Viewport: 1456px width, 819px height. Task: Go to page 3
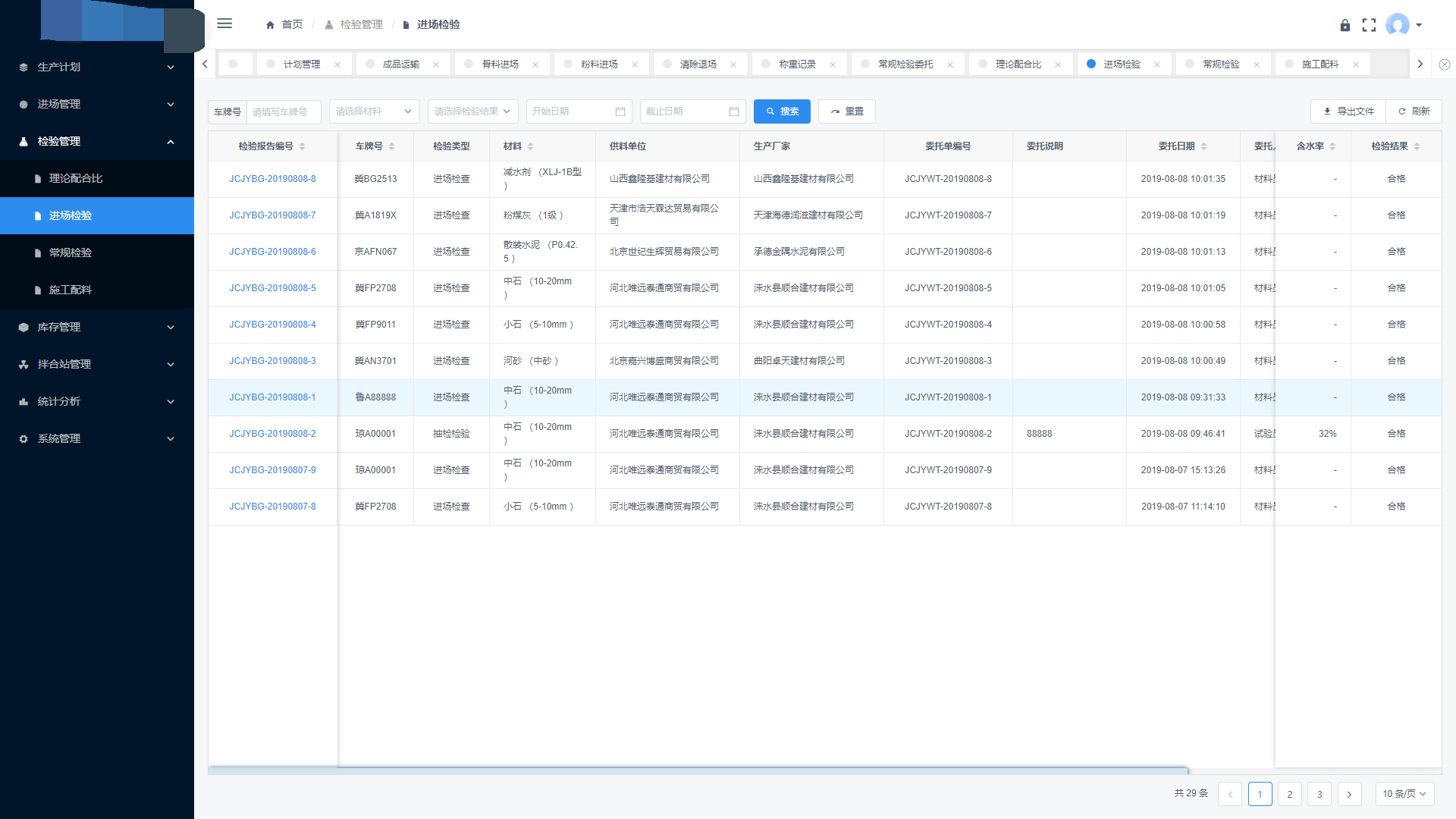click(x=1319, y=794)
